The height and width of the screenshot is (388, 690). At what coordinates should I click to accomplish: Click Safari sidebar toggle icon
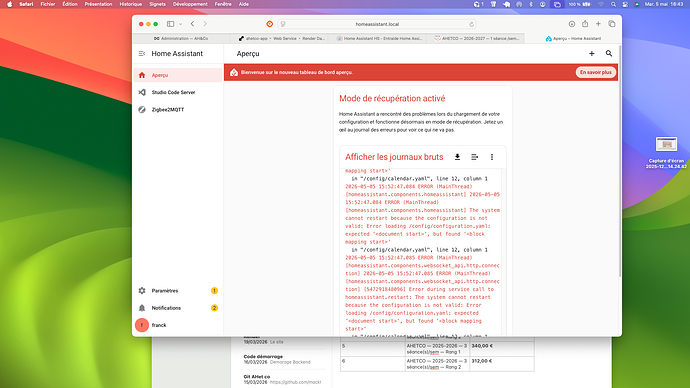(x=170, y=24)
